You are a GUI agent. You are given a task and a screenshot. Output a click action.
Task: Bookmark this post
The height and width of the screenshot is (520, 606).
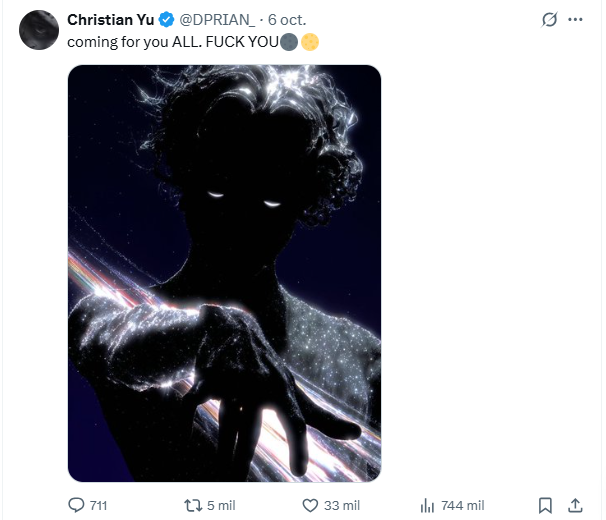[546, 505]
